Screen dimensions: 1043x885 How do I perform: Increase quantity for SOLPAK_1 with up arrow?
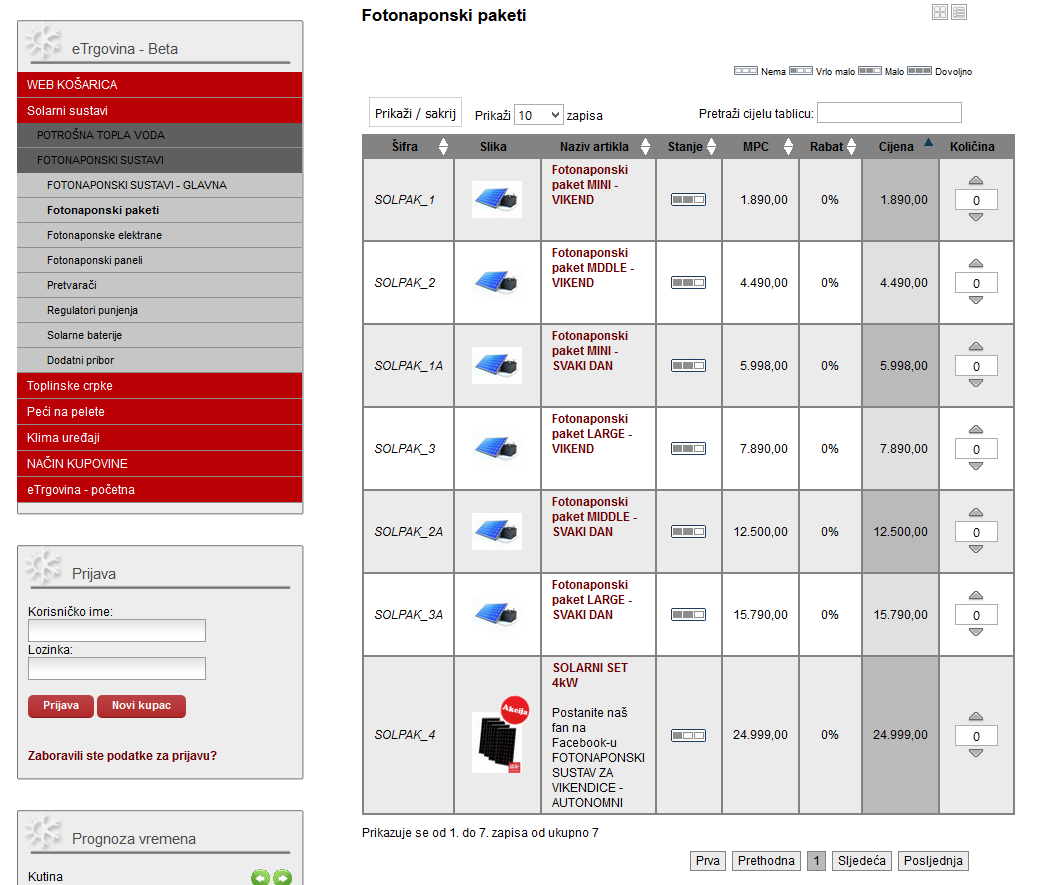click(x=976, y=181)
